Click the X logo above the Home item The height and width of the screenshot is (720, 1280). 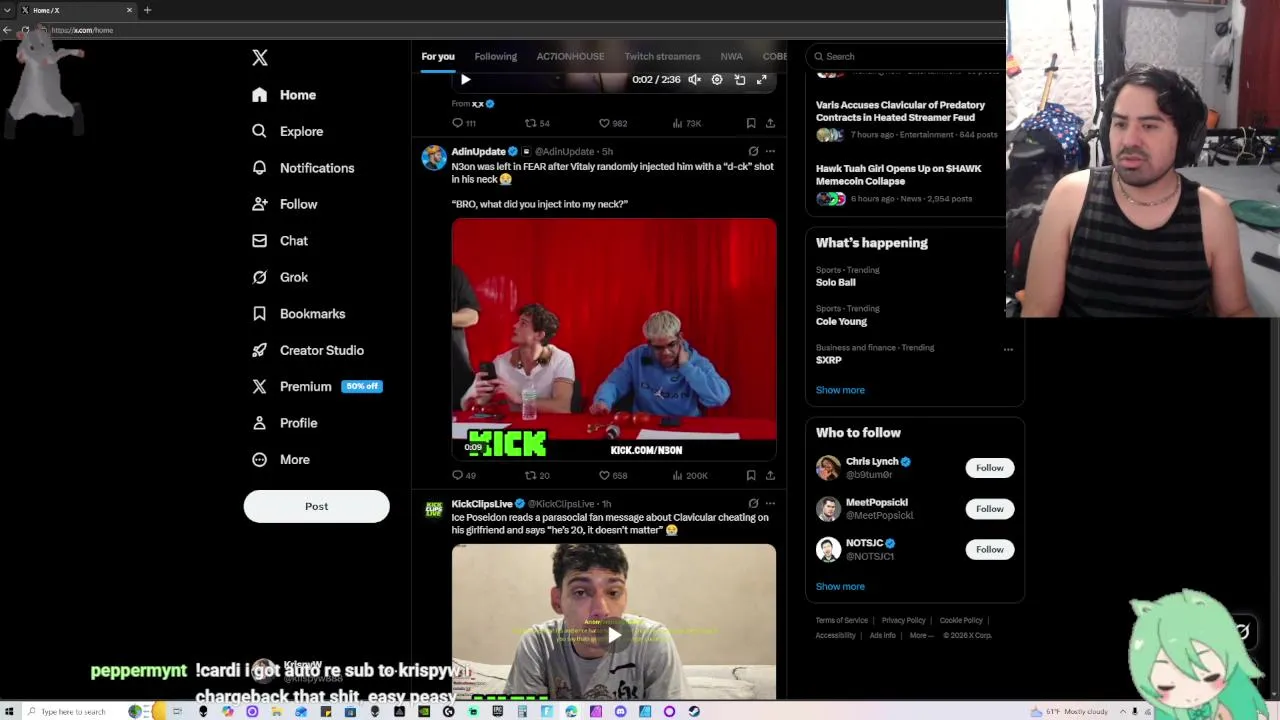pyautogui.click(x=260, y=58)
